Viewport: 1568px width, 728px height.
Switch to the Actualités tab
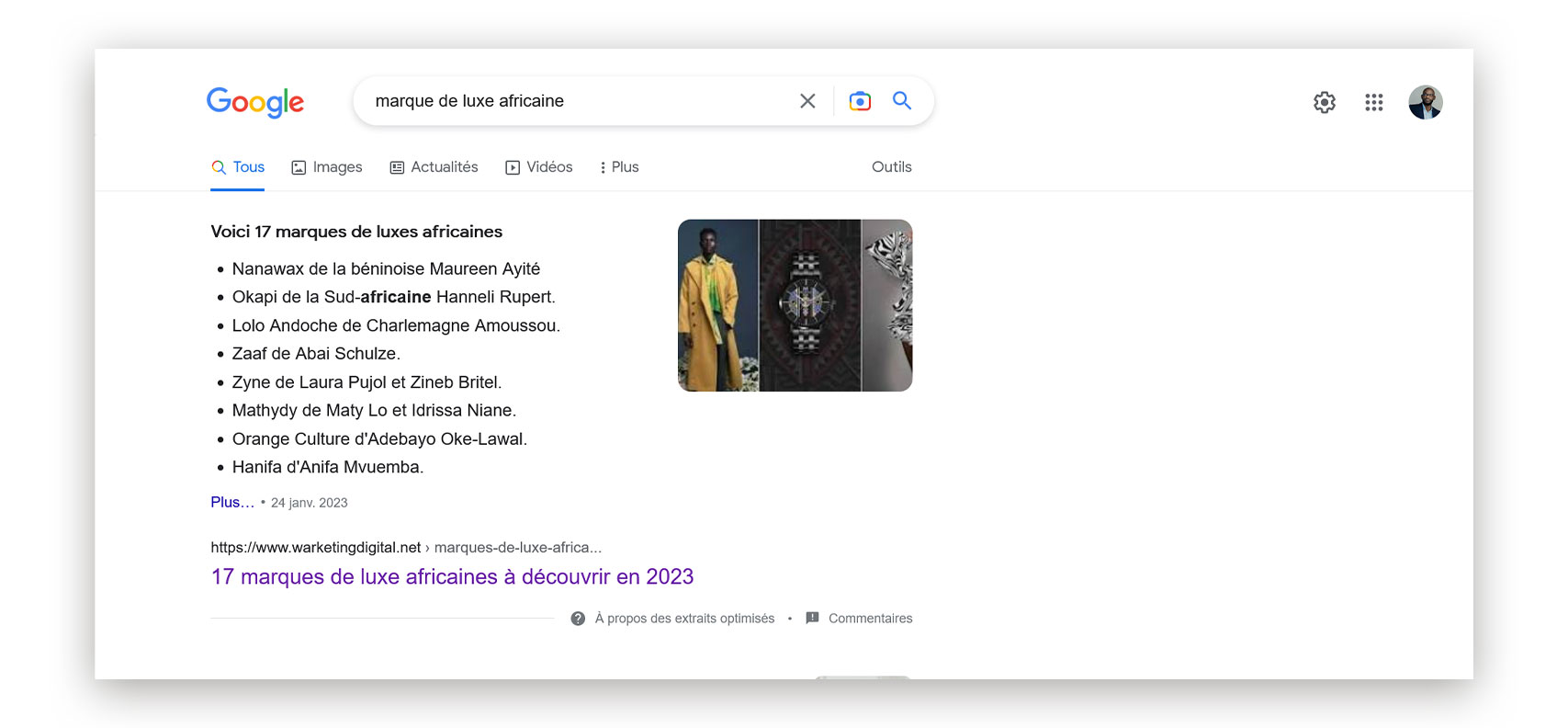coord(434,167)
